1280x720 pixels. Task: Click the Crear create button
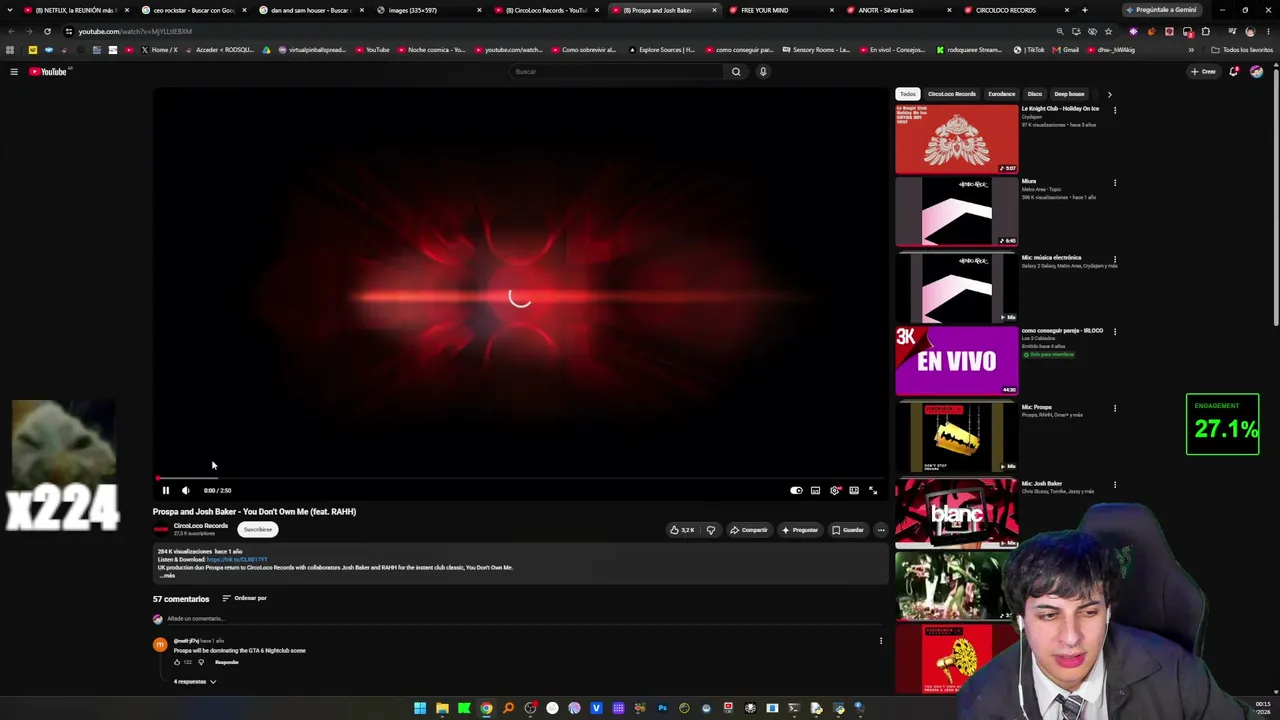[x=1203, y=72]
